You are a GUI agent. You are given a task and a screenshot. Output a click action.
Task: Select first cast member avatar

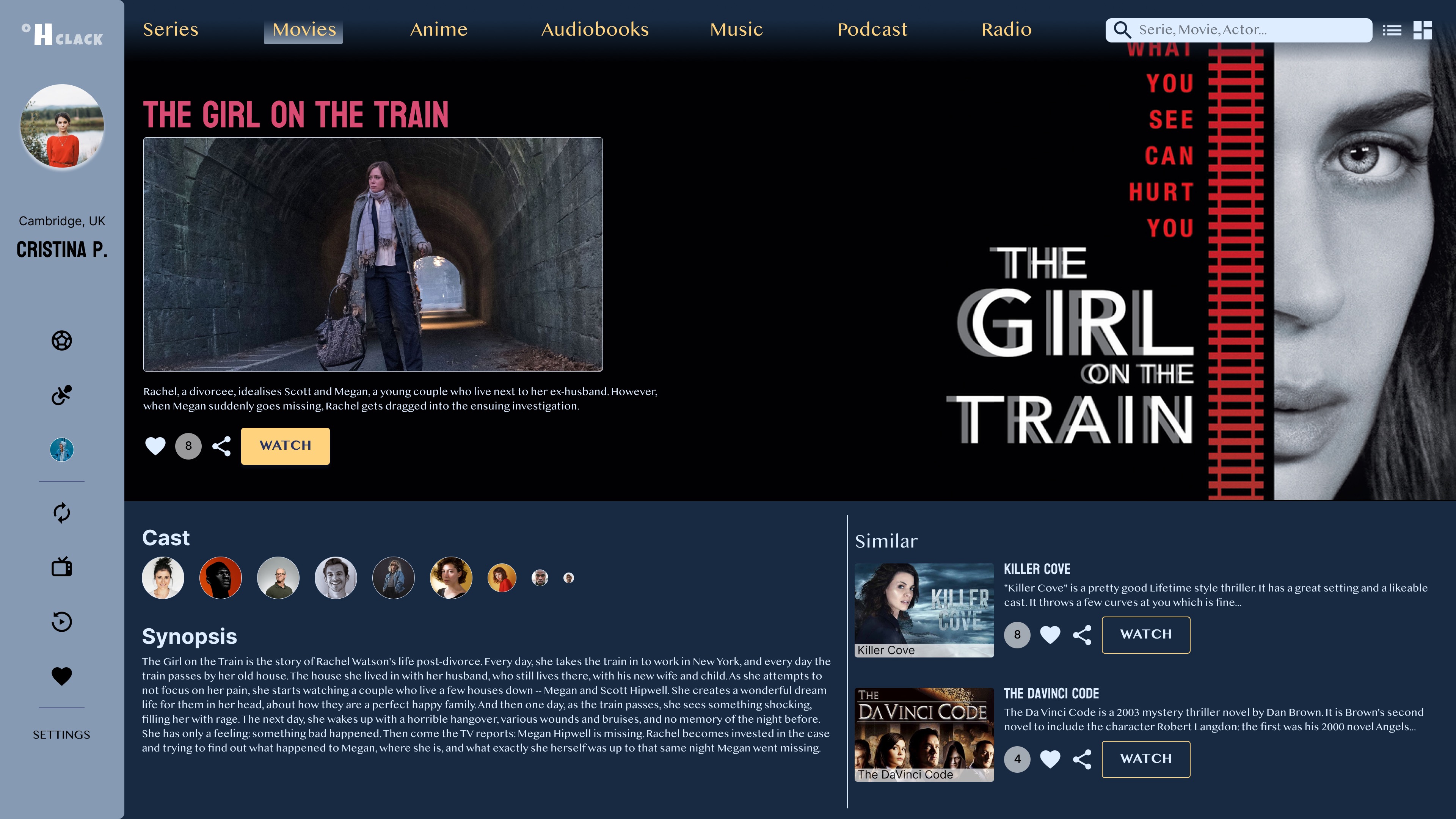point(163,577)
